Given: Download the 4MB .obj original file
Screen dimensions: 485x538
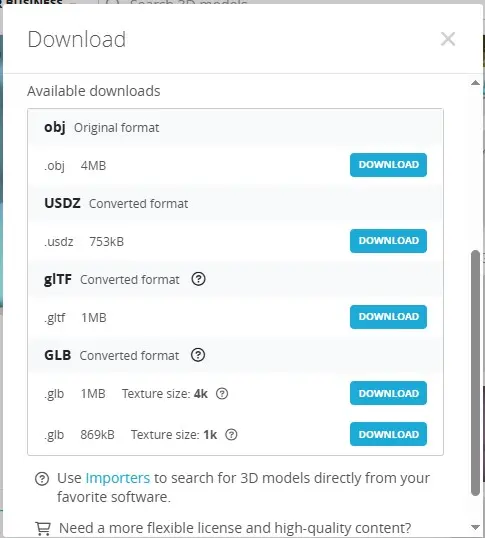Looking at the screenshot, I should 388,165.
